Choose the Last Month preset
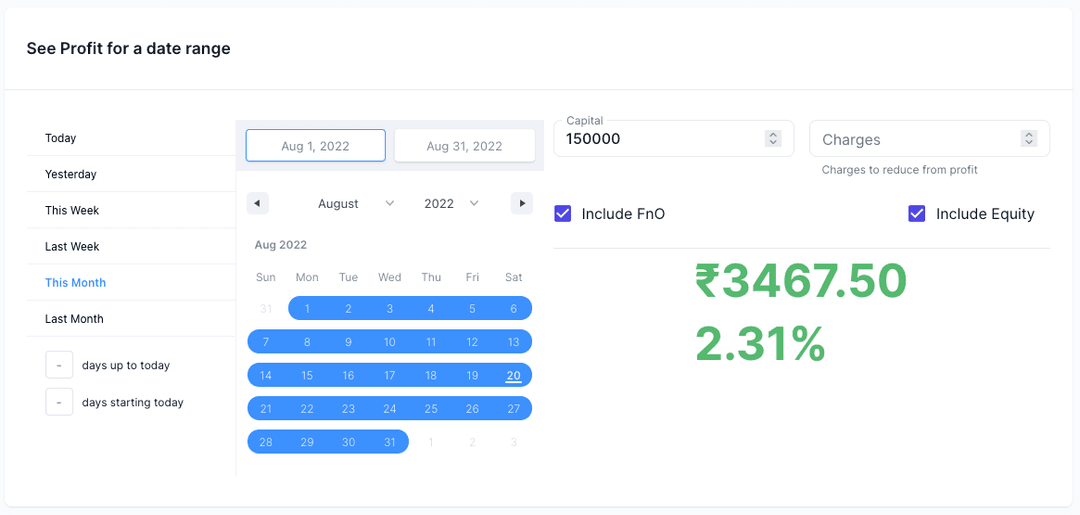The height and width of the screenshot is (515, 1080). coord(74,319)
